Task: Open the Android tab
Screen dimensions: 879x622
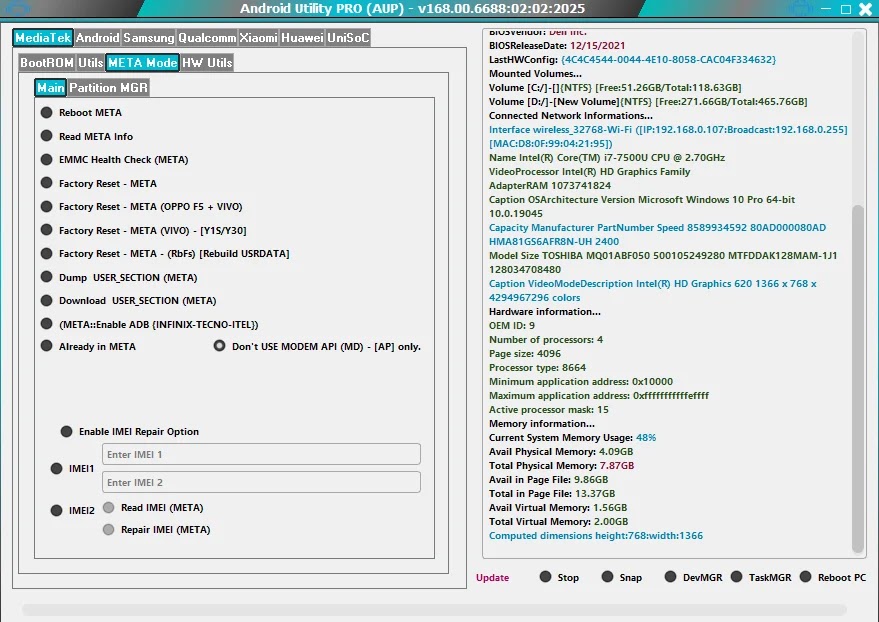Action: (x=98, y=38)
